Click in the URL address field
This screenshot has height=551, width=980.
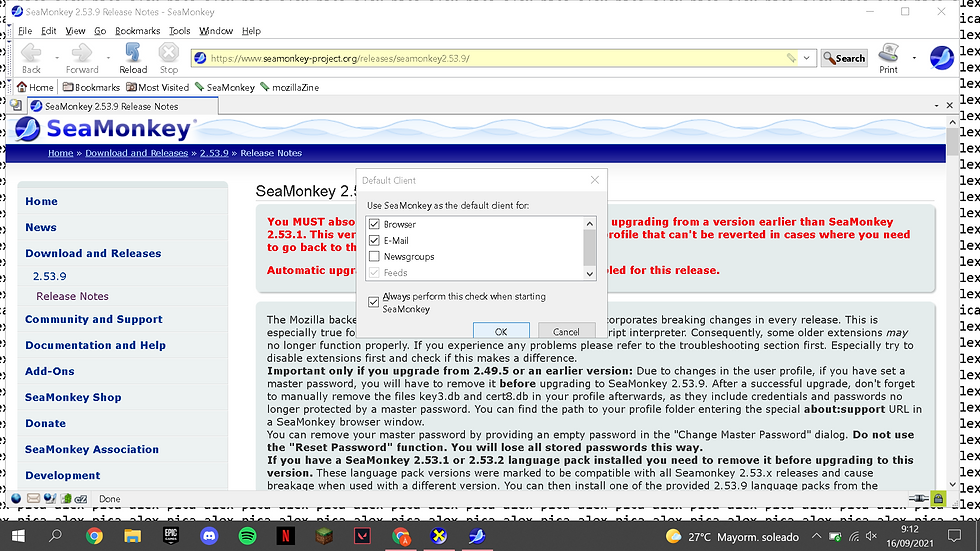click(494, 58)
